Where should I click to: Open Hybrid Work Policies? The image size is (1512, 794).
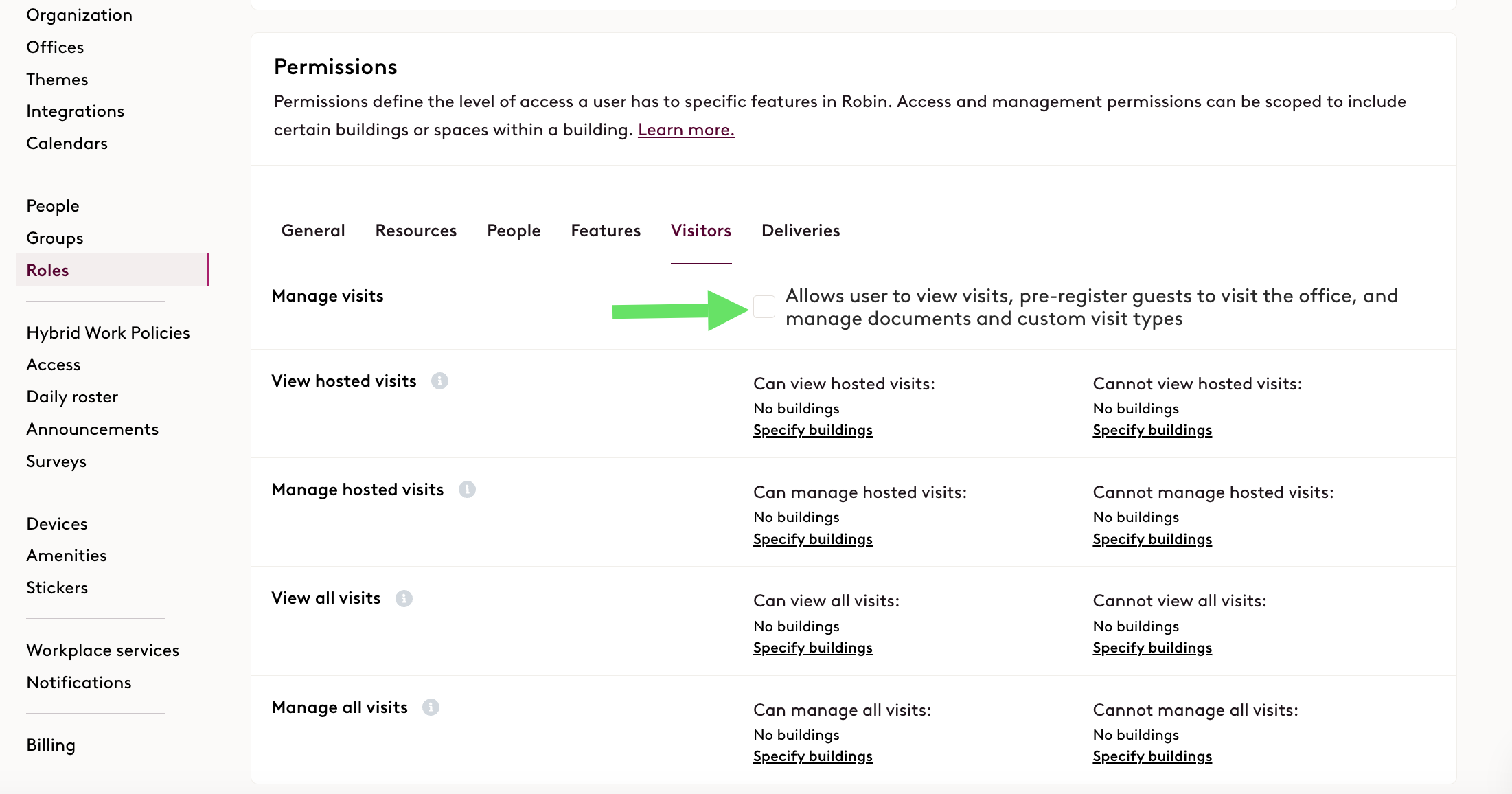pos(108,333)
